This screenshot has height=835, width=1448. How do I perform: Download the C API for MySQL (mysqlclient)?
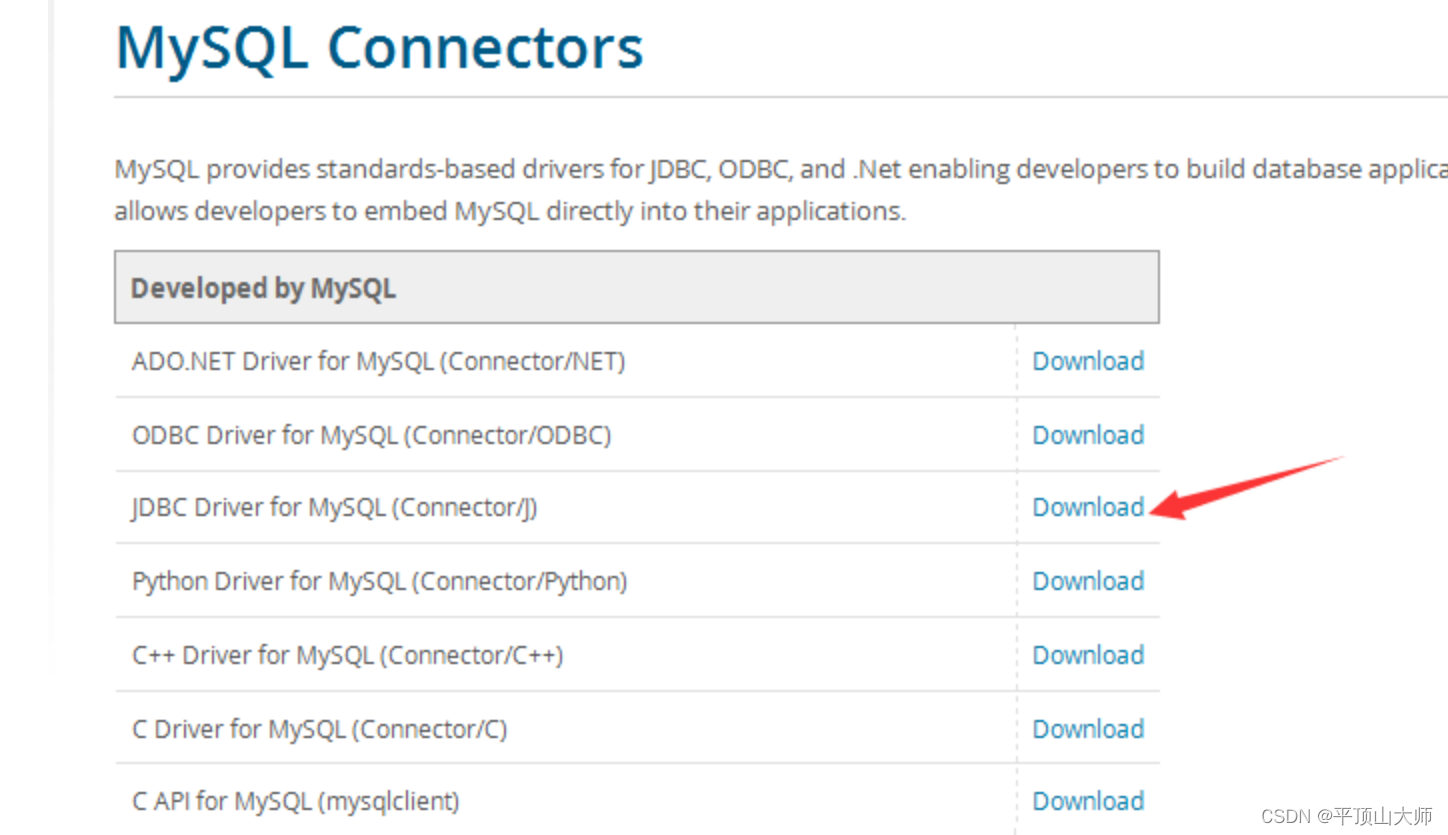pyautogui.click(x=1088, y=801)
